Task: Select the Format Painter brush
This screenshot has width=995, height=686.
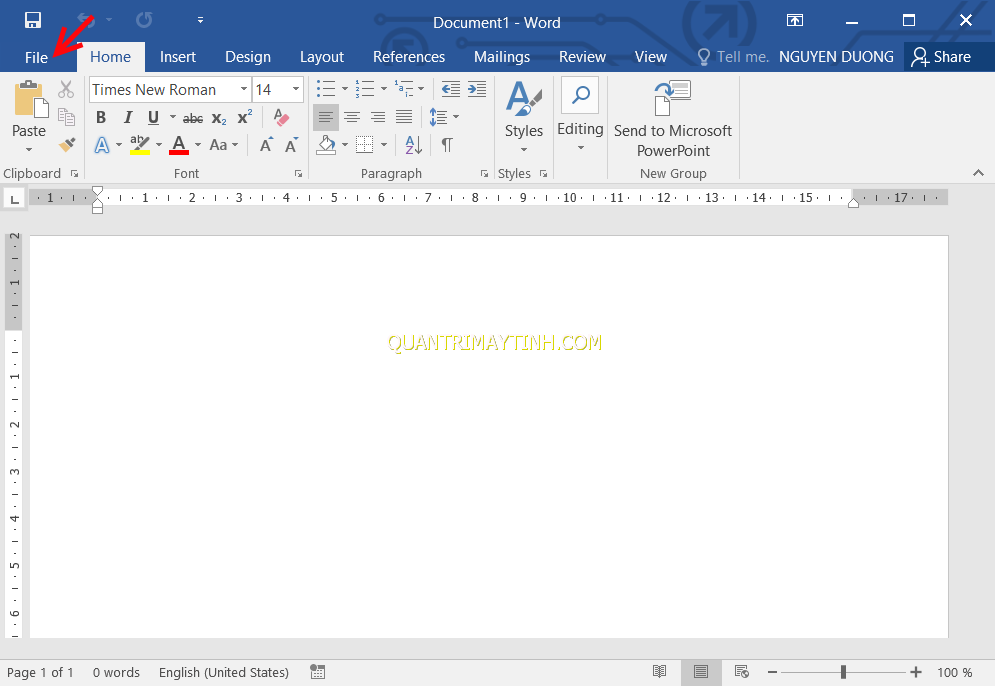Action: coord(66,145)
